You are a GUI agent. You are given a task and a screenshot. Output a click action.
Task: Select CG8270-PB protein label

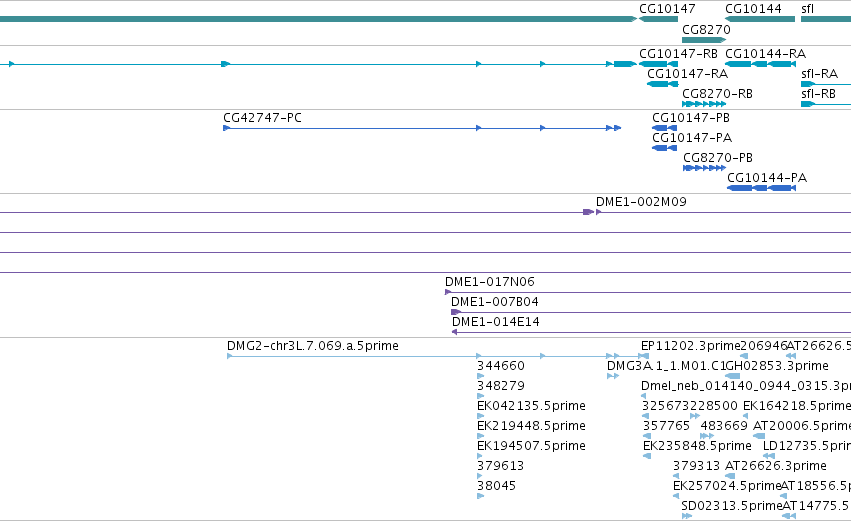pyautogui.click(x=718, y=158)
